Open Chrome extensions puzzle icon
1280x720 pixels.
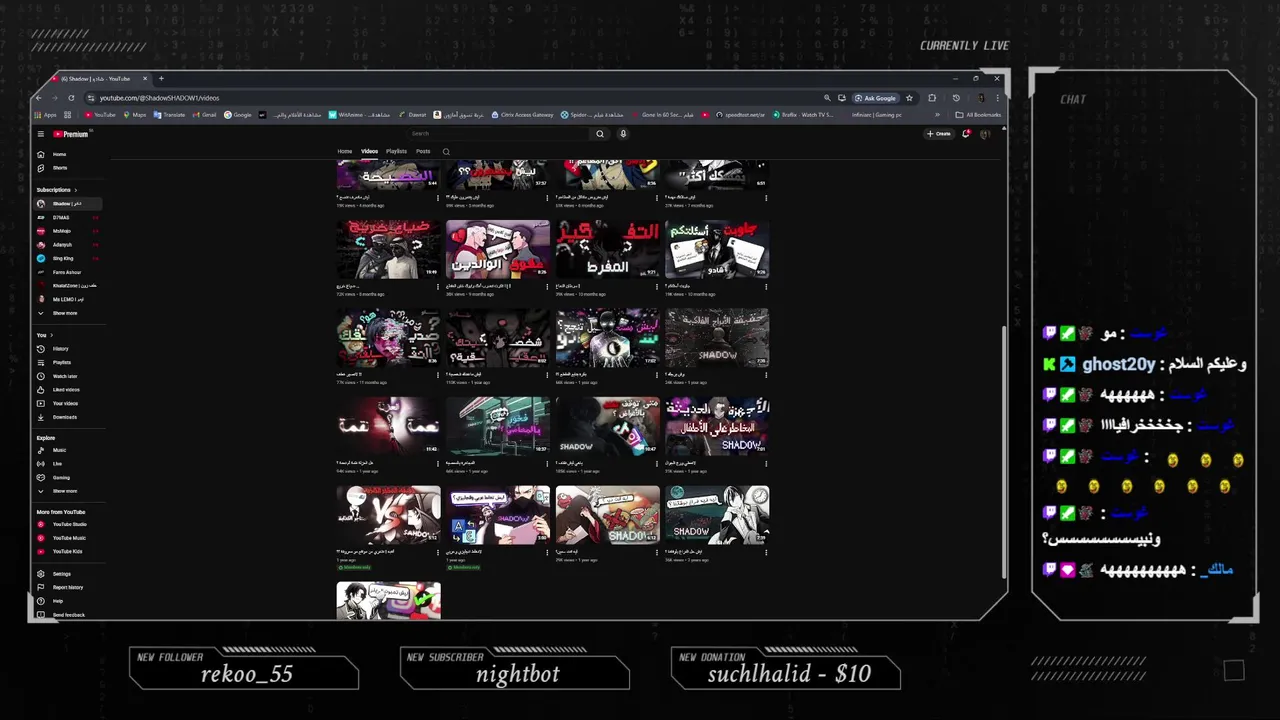[x=932, y=98]
